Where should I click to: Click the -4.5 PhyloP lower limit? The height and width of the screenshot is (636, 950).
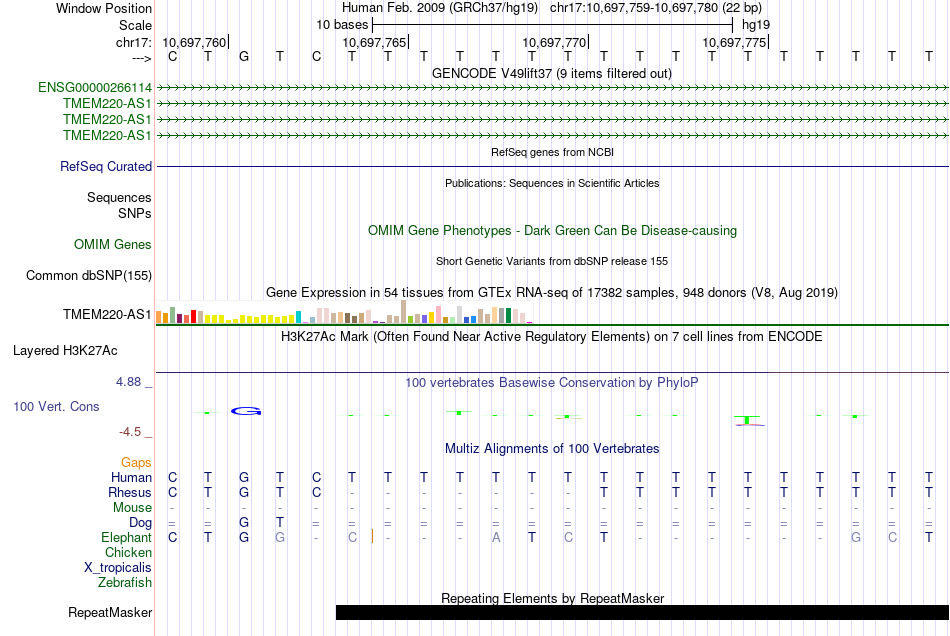pyautogui.click(x=130, y=432)
